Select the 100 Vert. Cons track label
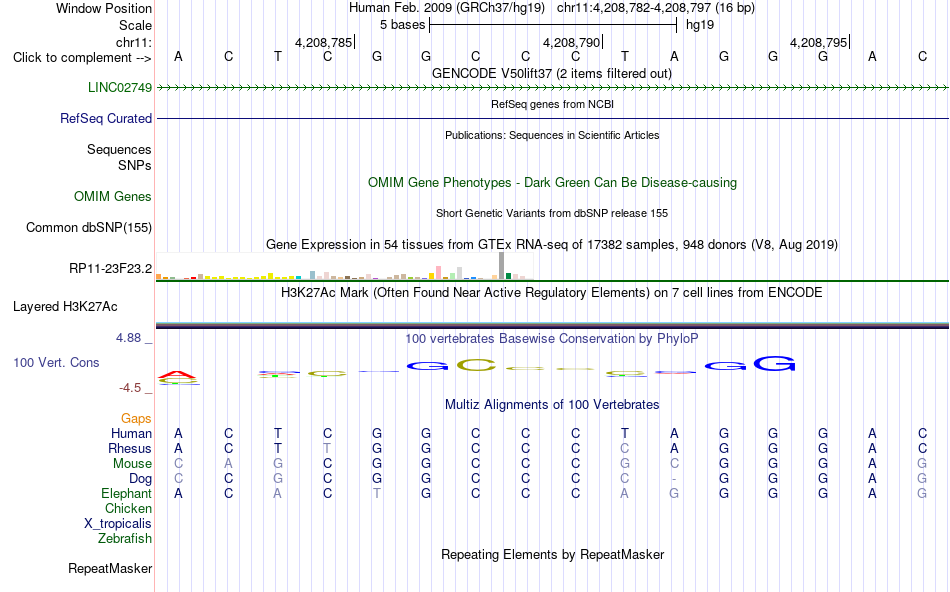 coord(56,362)
